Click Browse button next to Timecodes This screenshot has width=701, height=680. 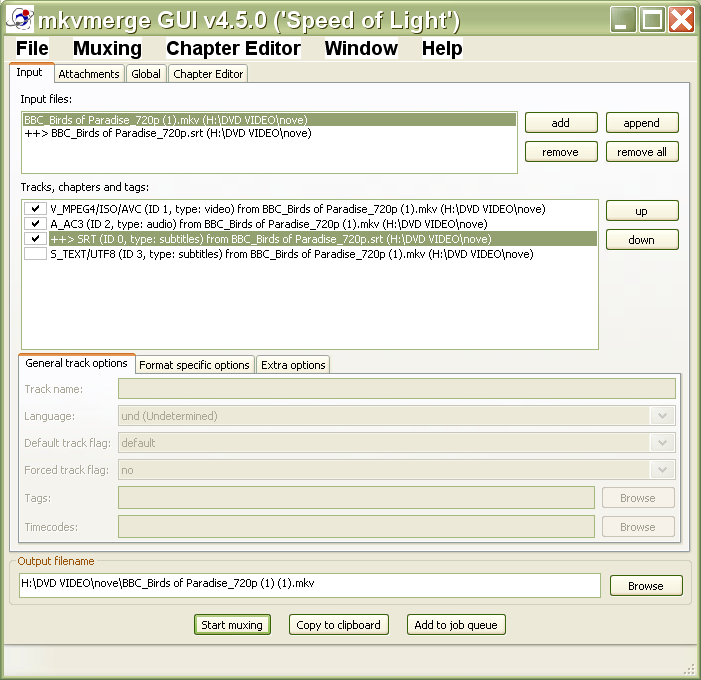[x=638, y=527]
